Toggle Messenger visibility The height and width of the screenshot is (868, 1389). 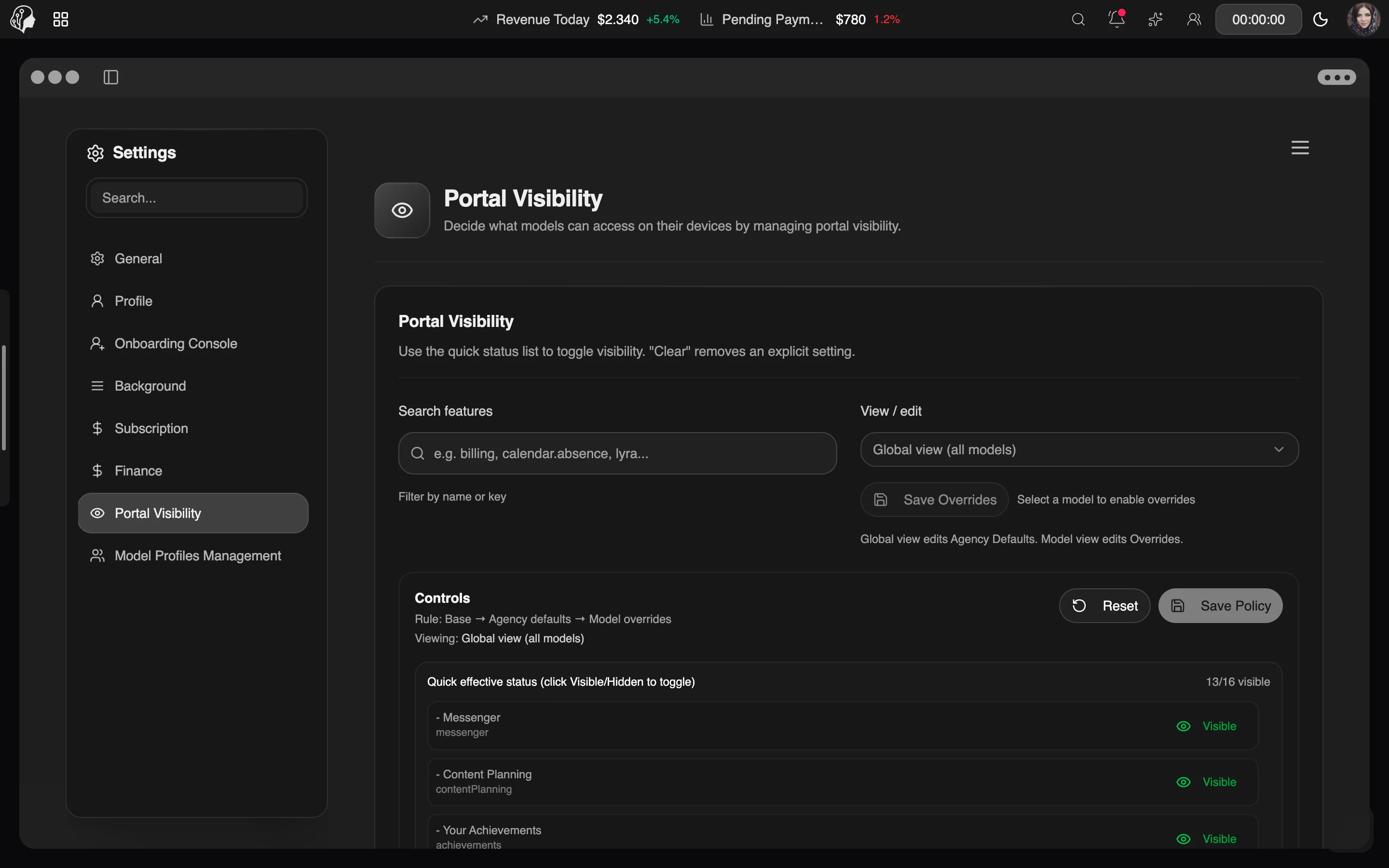tap(1207, 726)
